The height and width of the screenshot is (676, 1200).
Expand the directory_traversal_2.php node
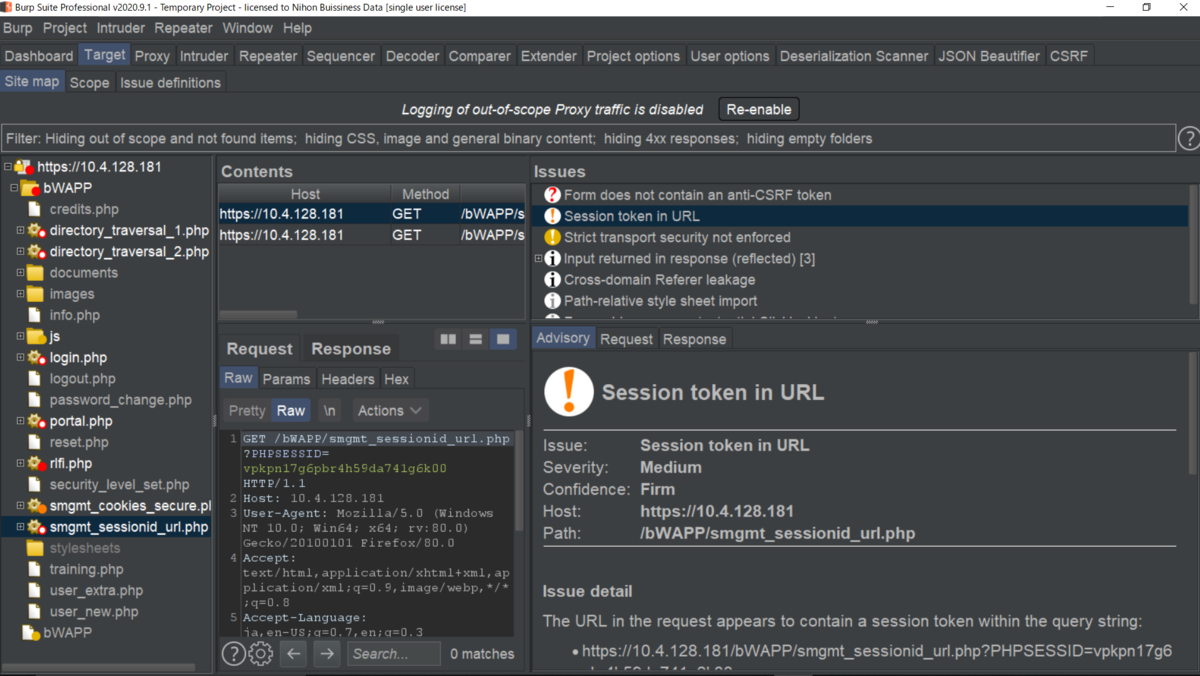[20, 252]
